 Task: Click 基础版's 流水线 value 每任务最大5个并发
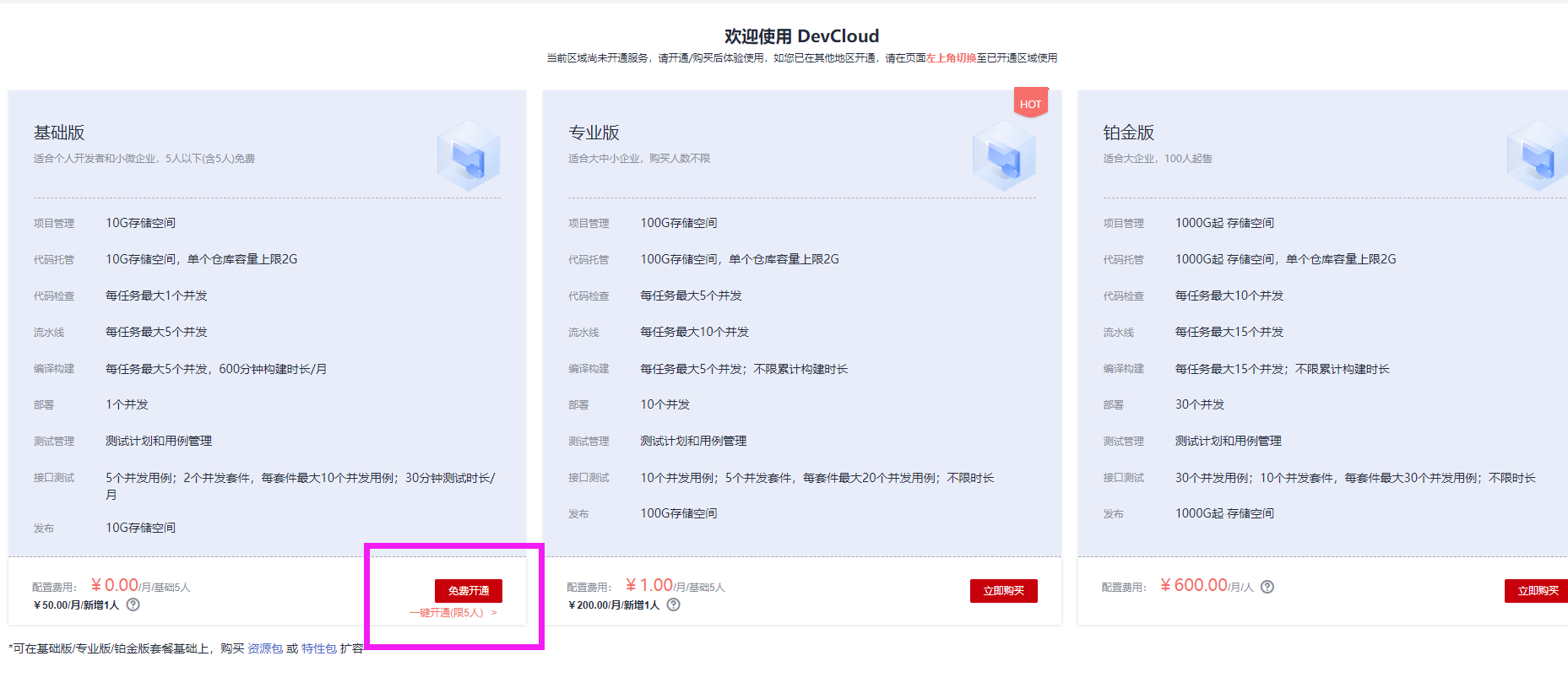(x=156, y=332)
